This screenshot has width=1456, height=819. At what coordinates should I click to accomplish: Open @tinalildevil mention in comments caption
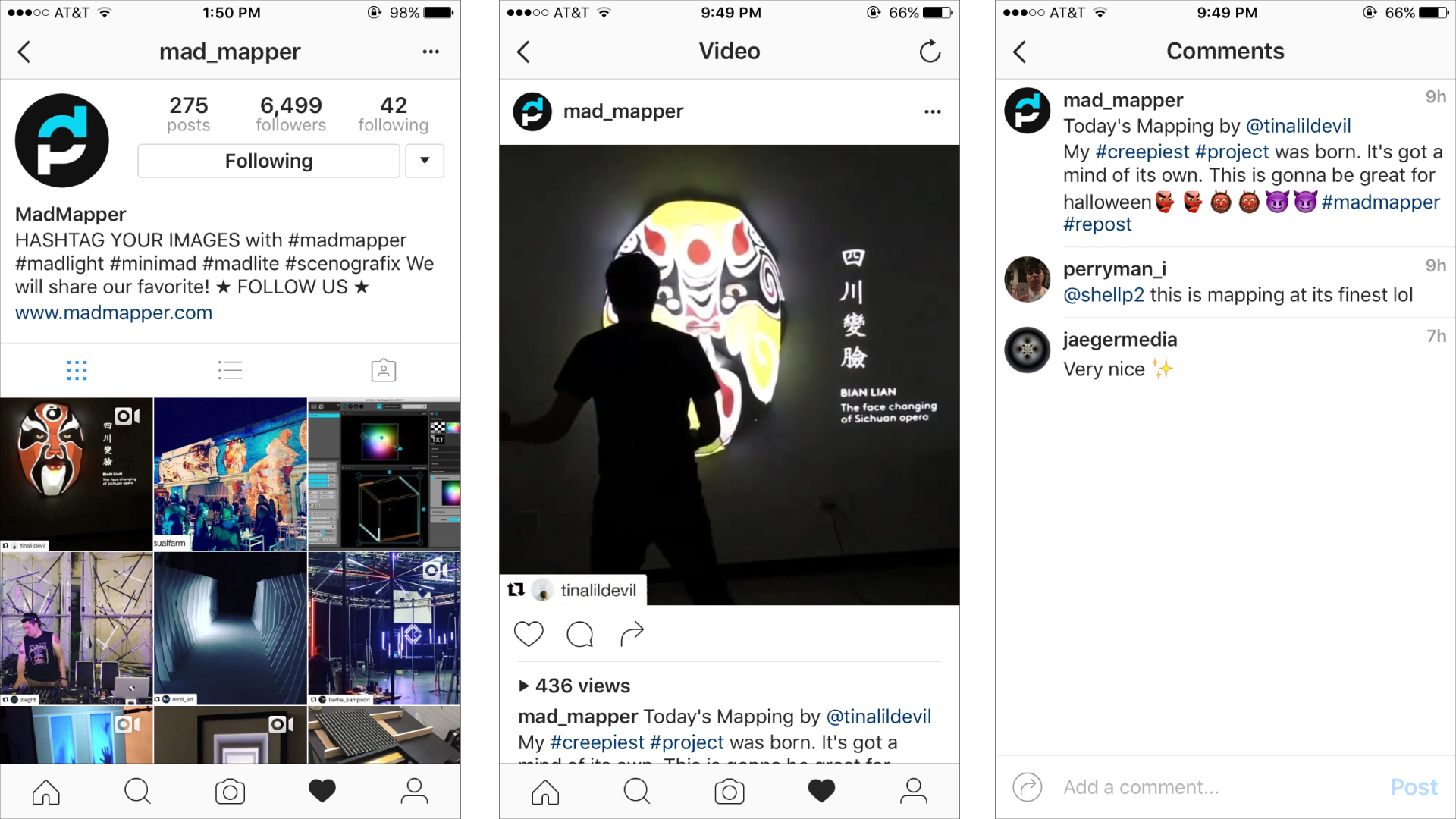pos(1298,126)
